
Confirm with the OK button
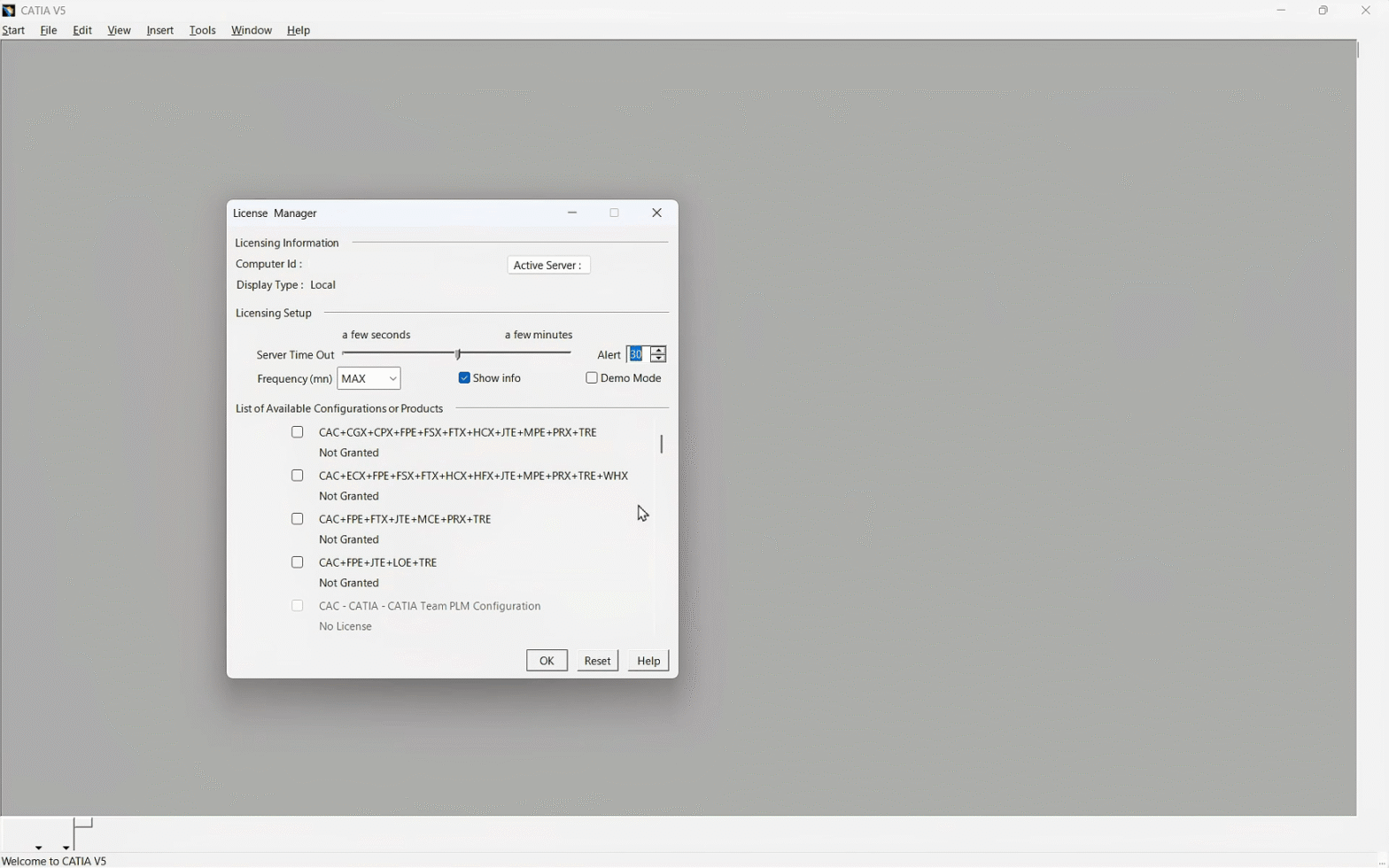coord(547,661)
